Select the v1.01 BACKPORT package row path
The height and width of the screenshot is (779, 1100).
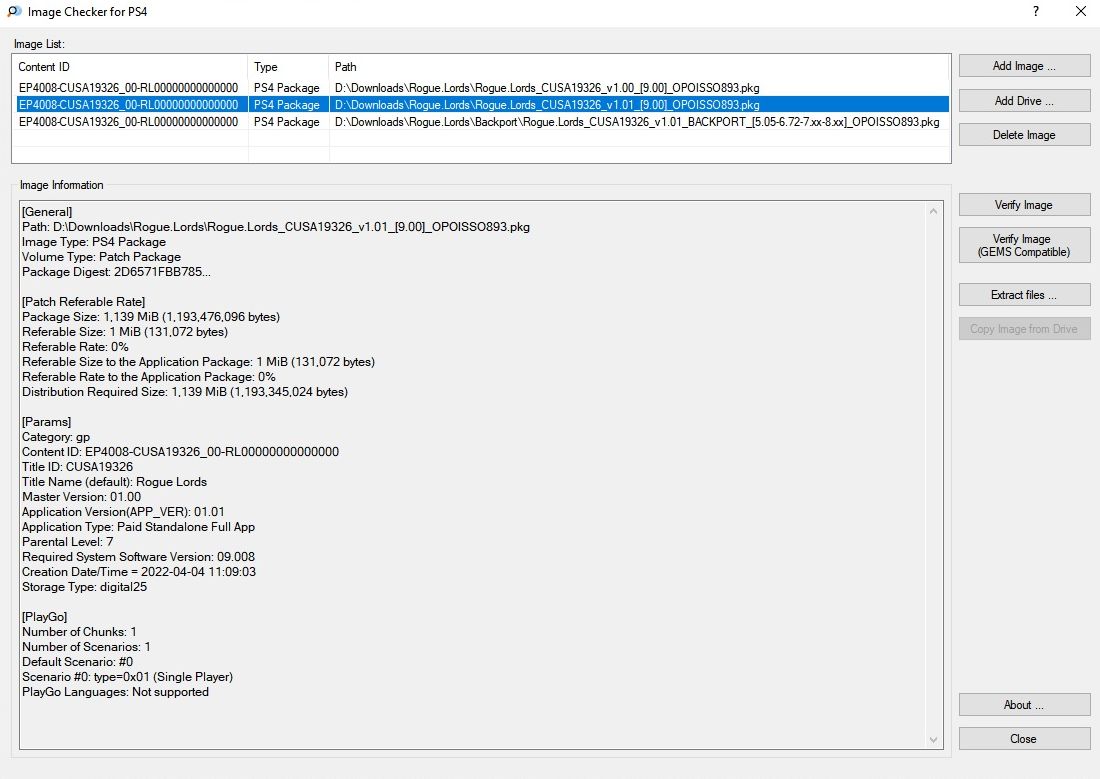(x=637, y=121)
